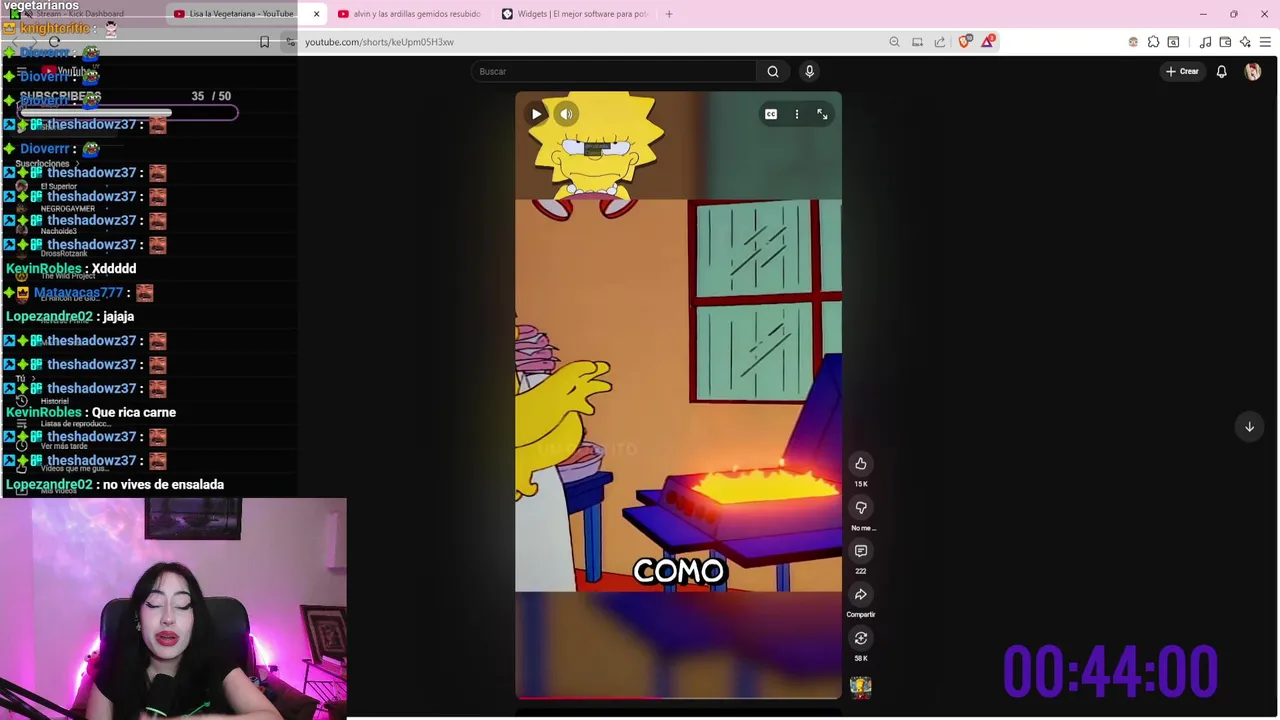The width and height of the screenshot is (1280, 720).
Task: Toggle the browser sidebar panel icon
Action: pyautogui.click(x=1173, y=42)
